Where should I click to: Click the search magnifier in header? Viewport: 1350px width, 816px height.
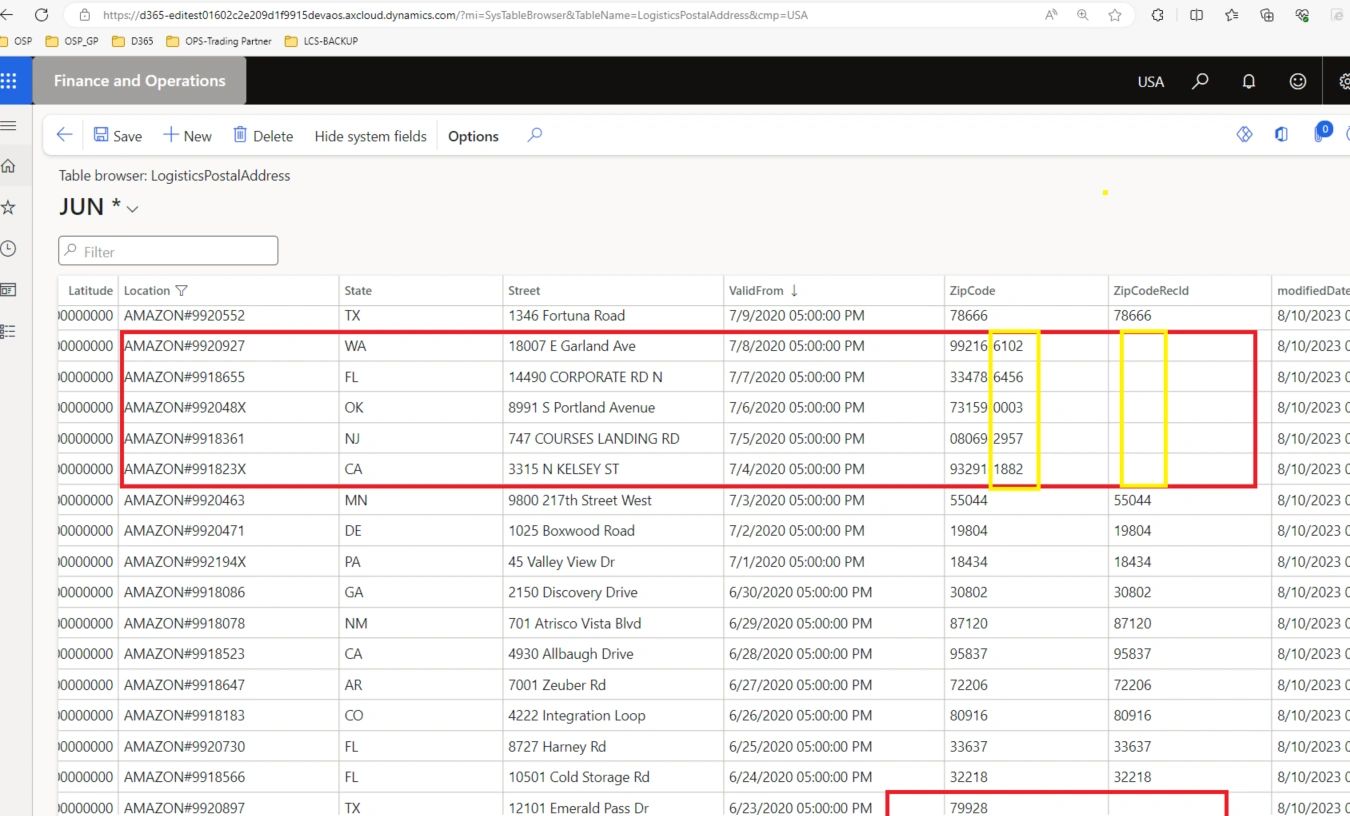pos(1200,81)
